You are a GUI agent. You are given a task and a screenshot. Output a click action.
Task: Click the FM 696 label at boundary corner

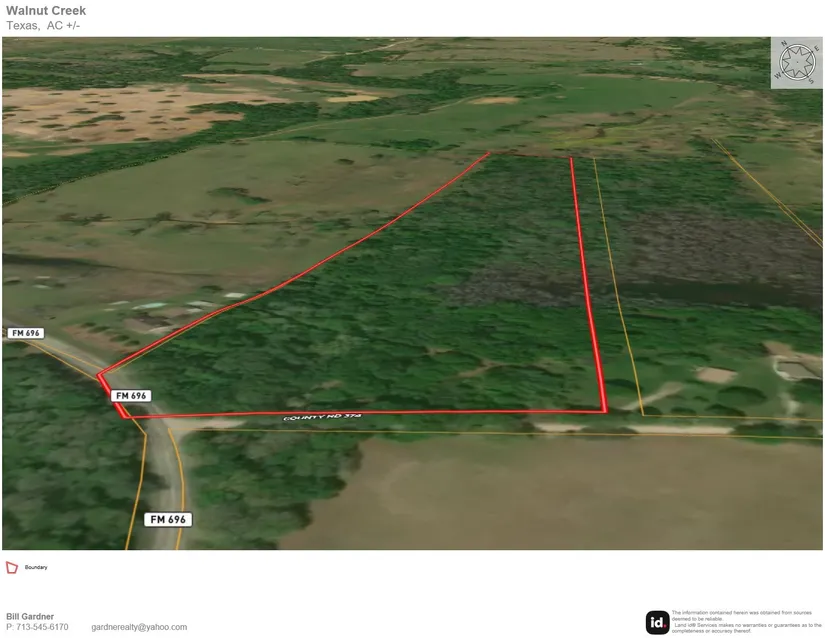(132, 395)
